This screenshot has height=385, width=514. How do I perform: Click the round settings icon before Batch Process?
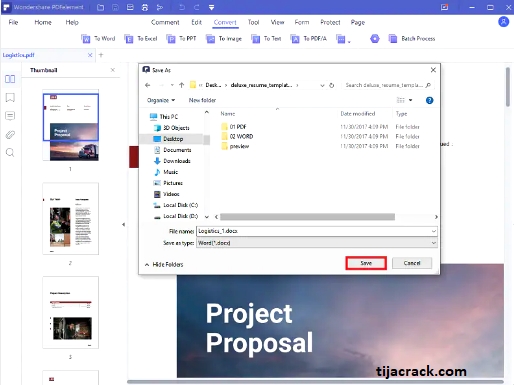click(x=375, y=39)
